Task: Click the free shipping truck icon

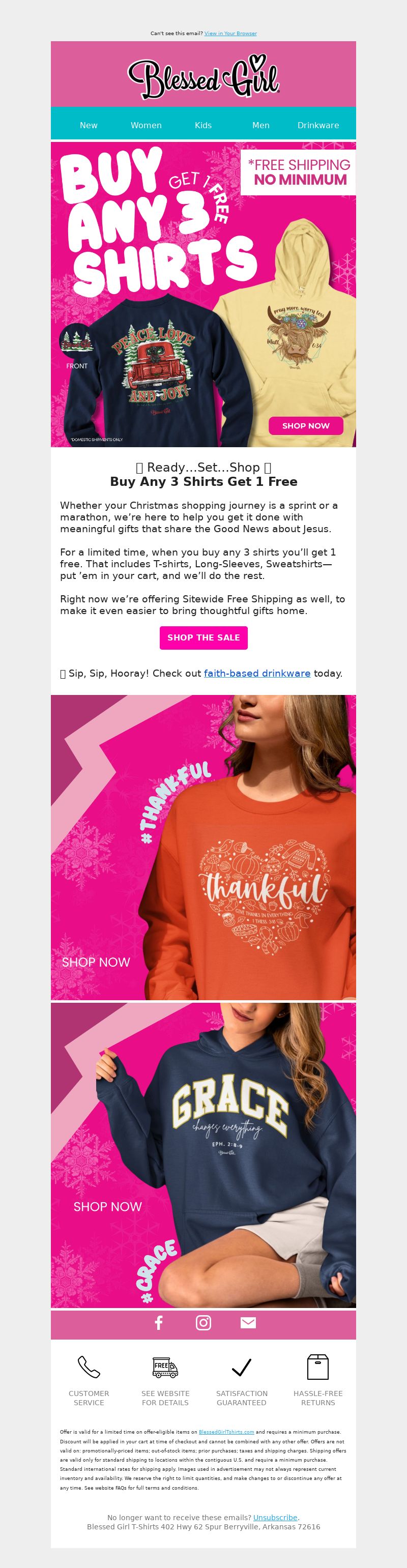Action: pyautogui.click(x=165, y=1367)
